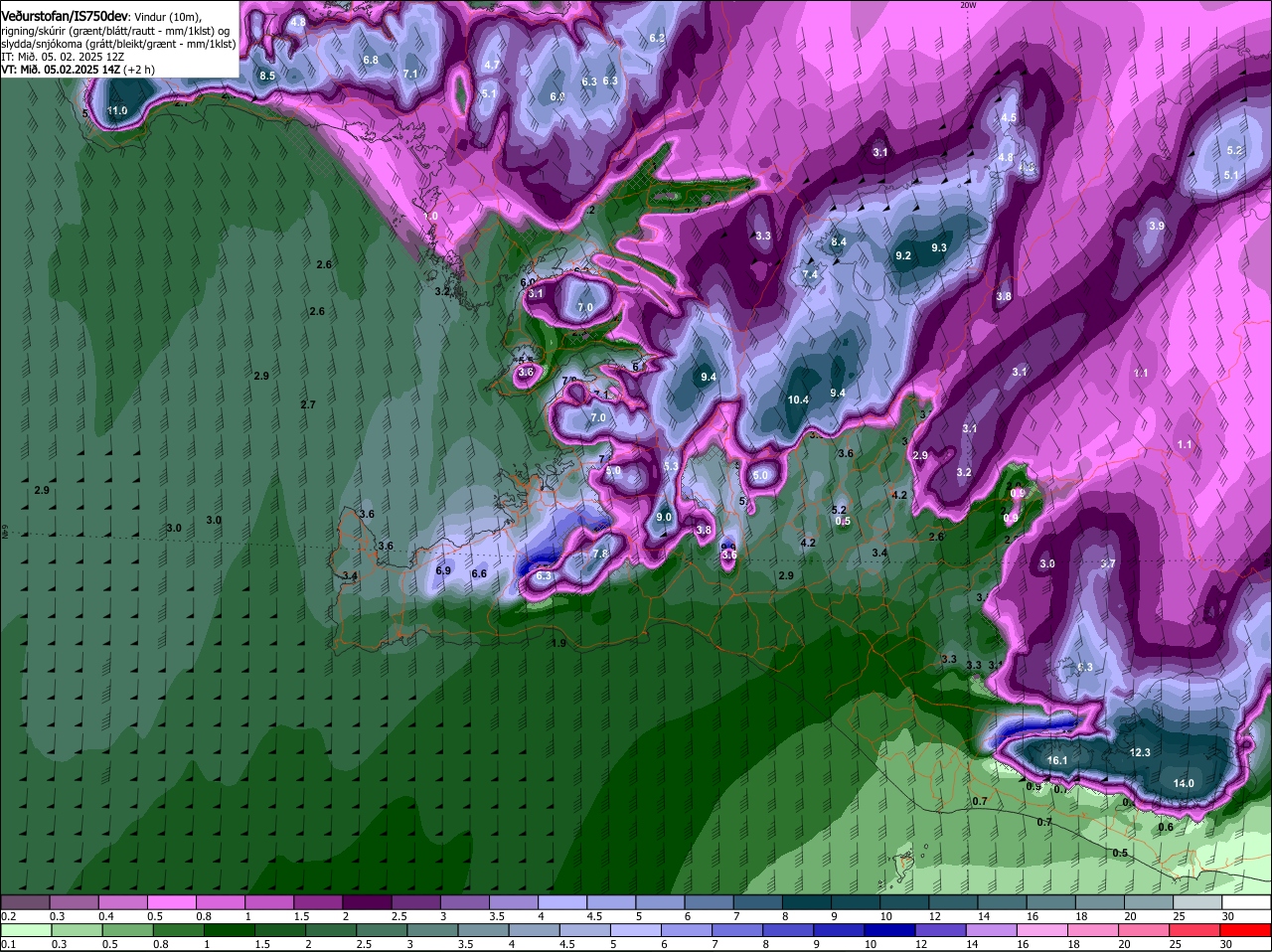The width and height of the screenshot is (1272, 952).
Task: Click the precipitation value '7.4'
Action: coord(810,274)
